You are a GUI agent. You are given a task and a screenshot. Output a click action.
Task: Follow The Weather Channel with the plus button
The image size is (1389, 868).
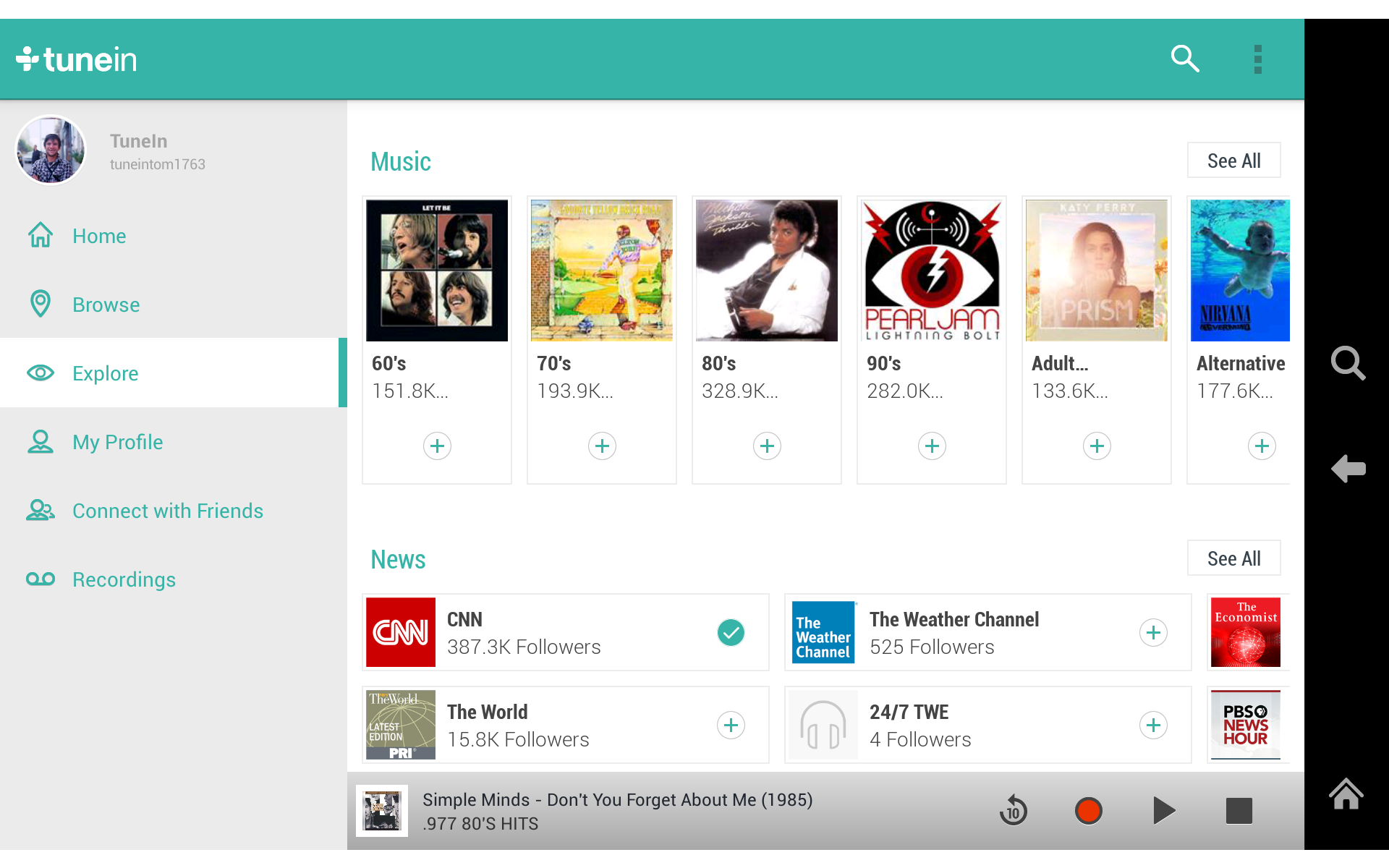[1153, 632]
